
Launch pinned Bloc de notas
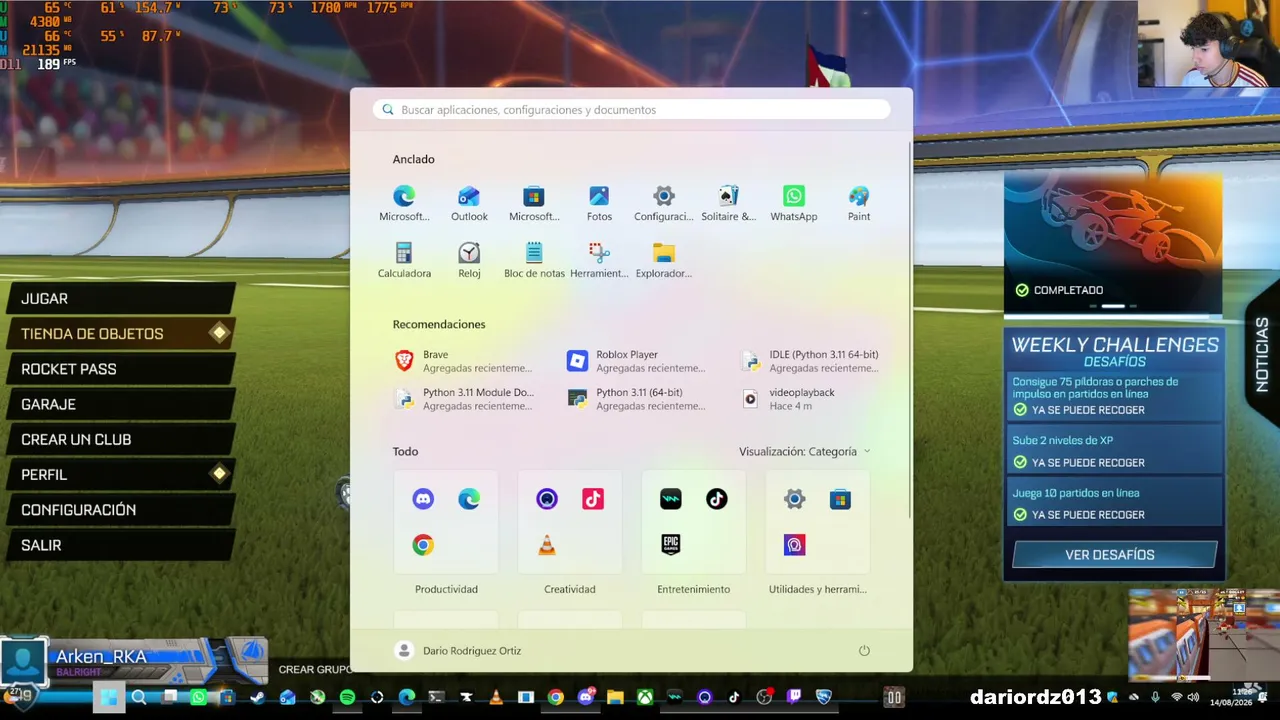[x=534, y=260]
